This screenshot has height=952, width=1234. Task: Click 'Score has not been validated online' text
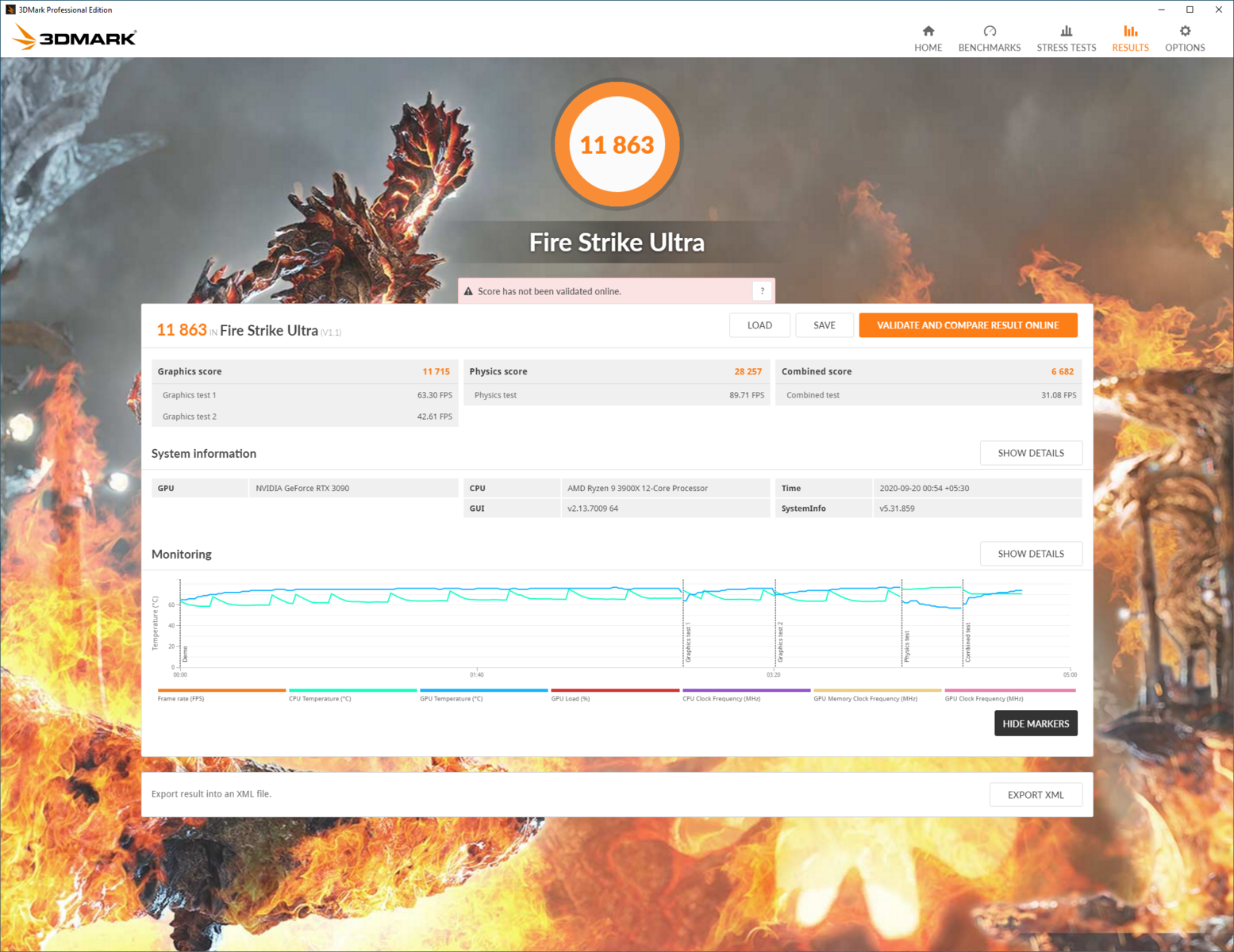pyautogui.click(x=549, y=291)
